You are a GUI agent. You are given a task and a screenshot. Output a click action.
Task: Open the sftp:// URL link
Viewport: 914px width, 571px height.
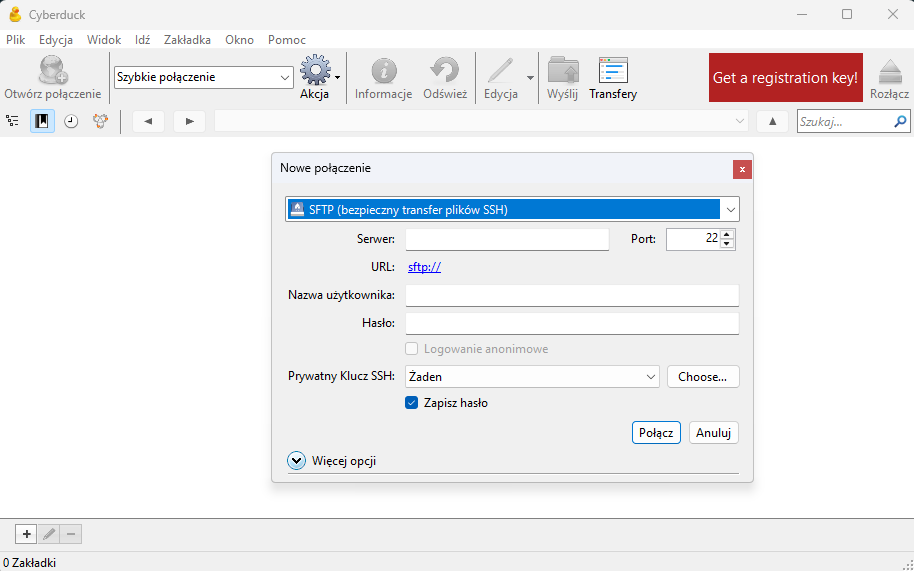424,267
